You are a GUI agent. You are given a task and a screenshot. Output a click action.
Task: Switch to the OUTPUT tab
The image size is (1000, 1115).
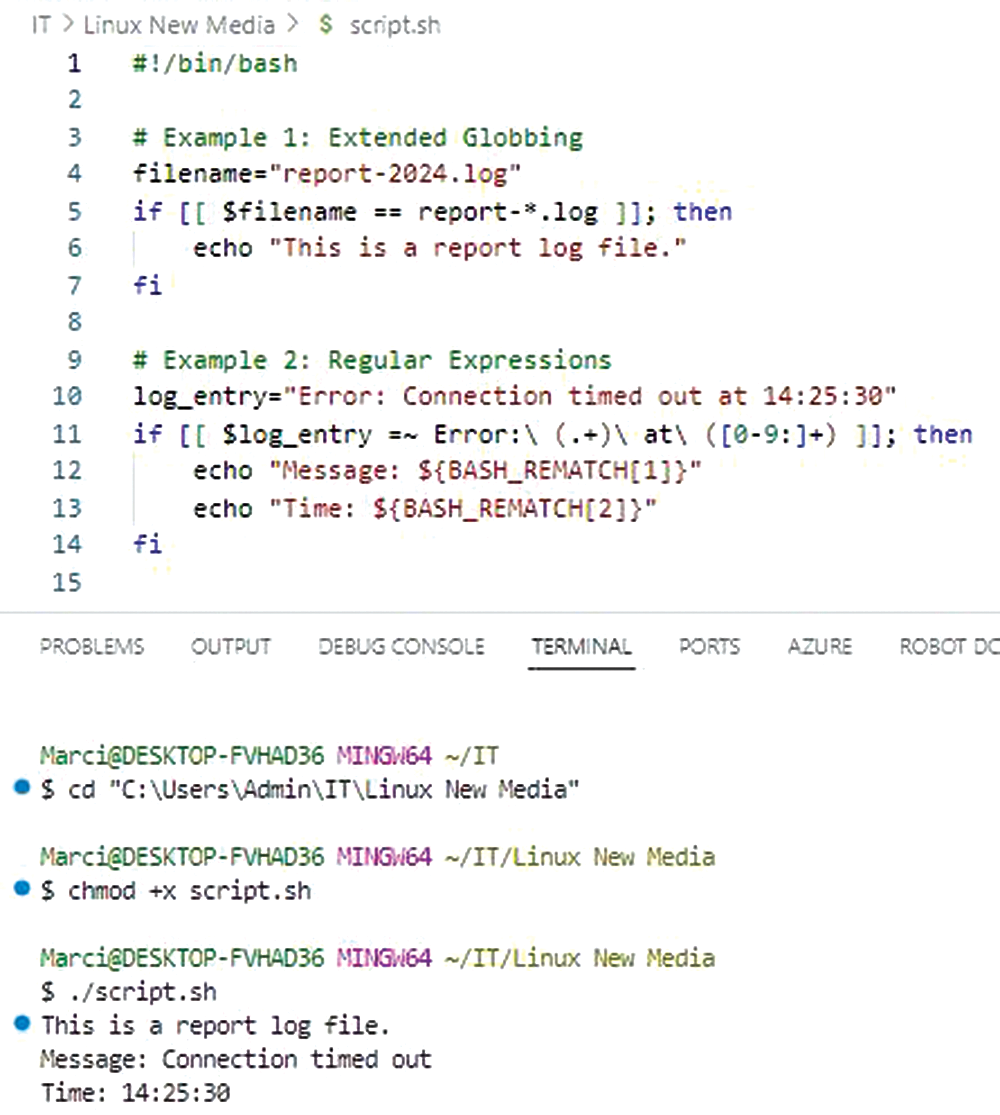[230, 646]
